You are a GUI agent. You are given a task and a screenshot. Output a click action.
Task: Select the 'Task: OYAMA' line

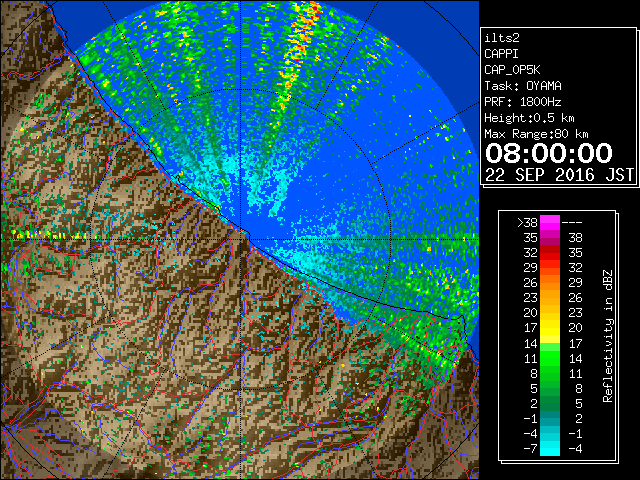click(x=523, y=86)
